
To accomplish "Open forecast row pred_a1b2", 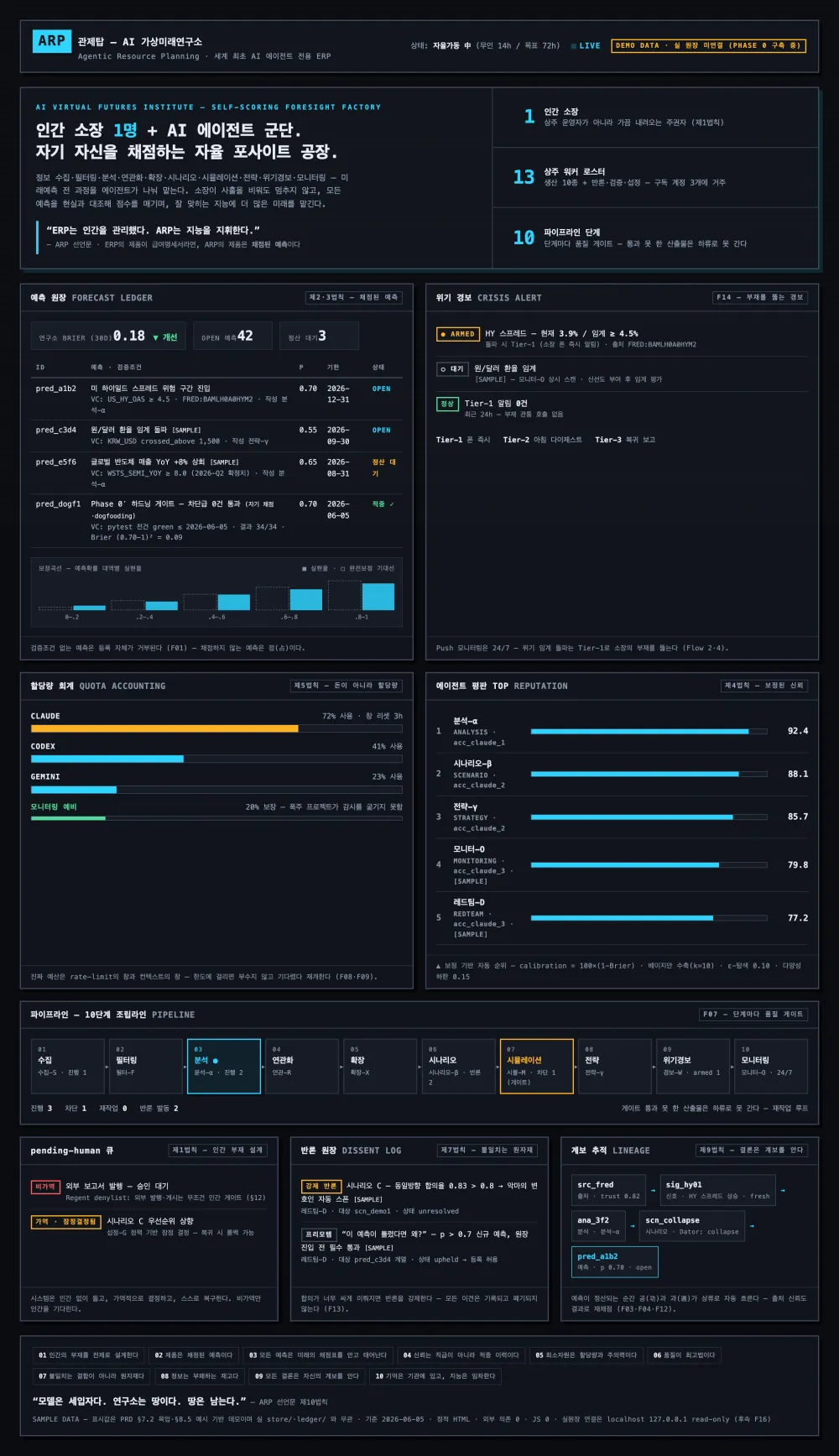I will tap(216, 399).
